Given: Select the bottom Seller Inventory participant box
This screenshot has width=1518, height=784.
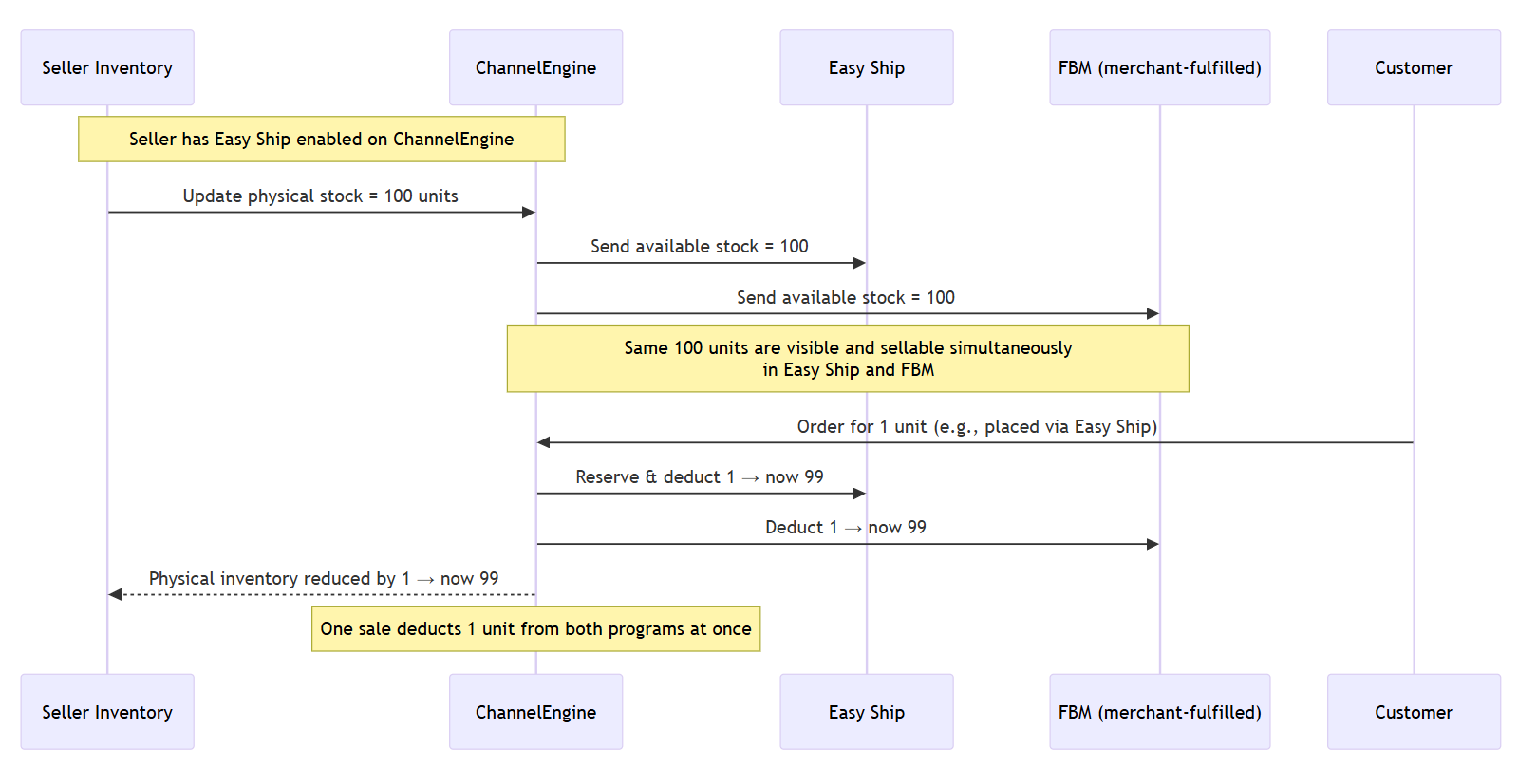Looking at the screenshot, I should click(107, 712).
